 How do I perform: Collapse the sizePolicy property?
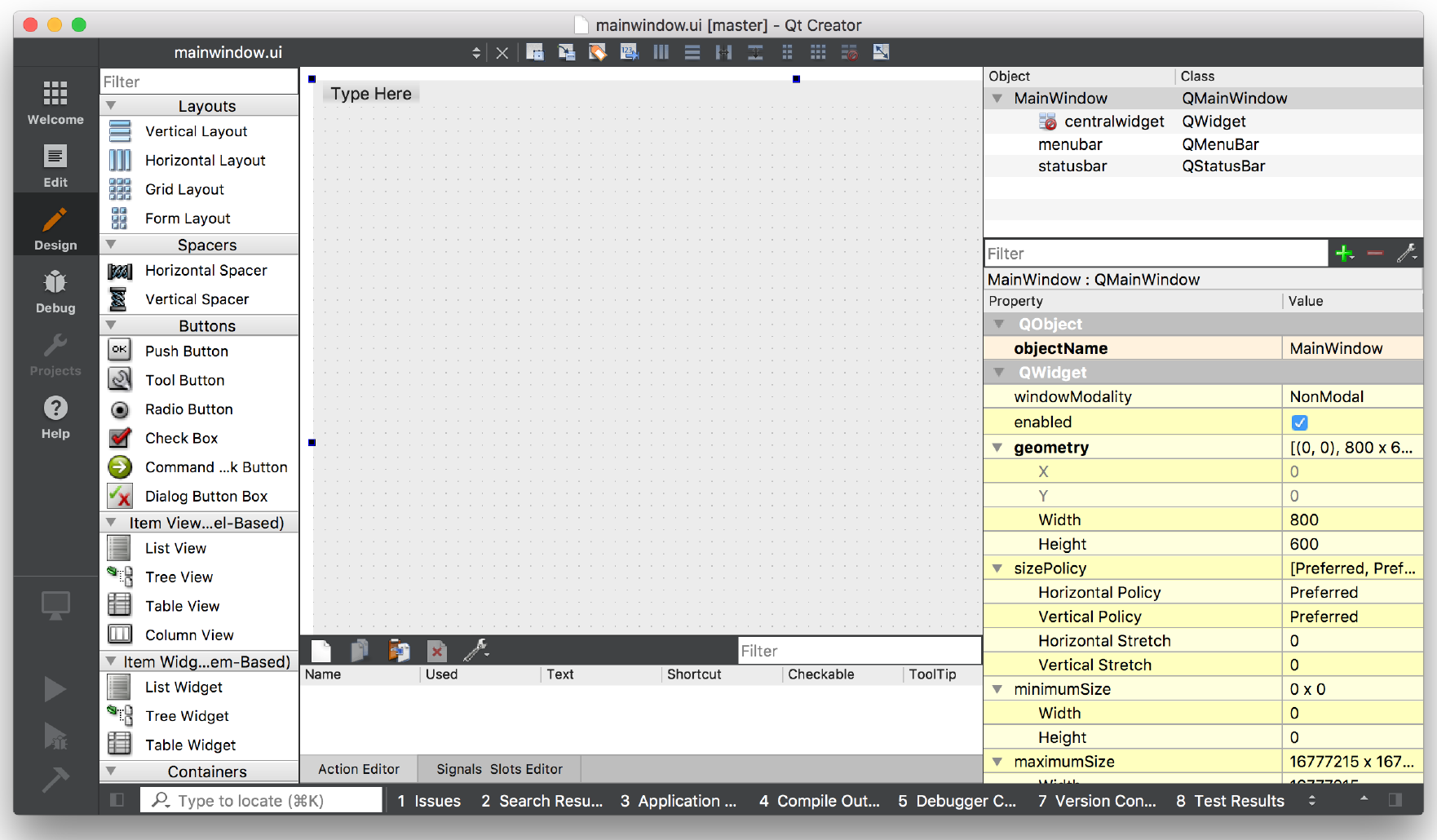coord(997,568)
